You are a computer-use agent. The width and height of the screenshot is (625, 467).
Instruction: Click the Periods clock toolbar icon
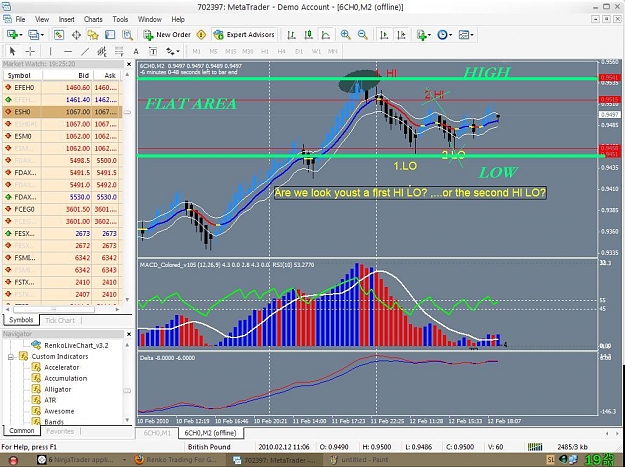coord(442,35)
